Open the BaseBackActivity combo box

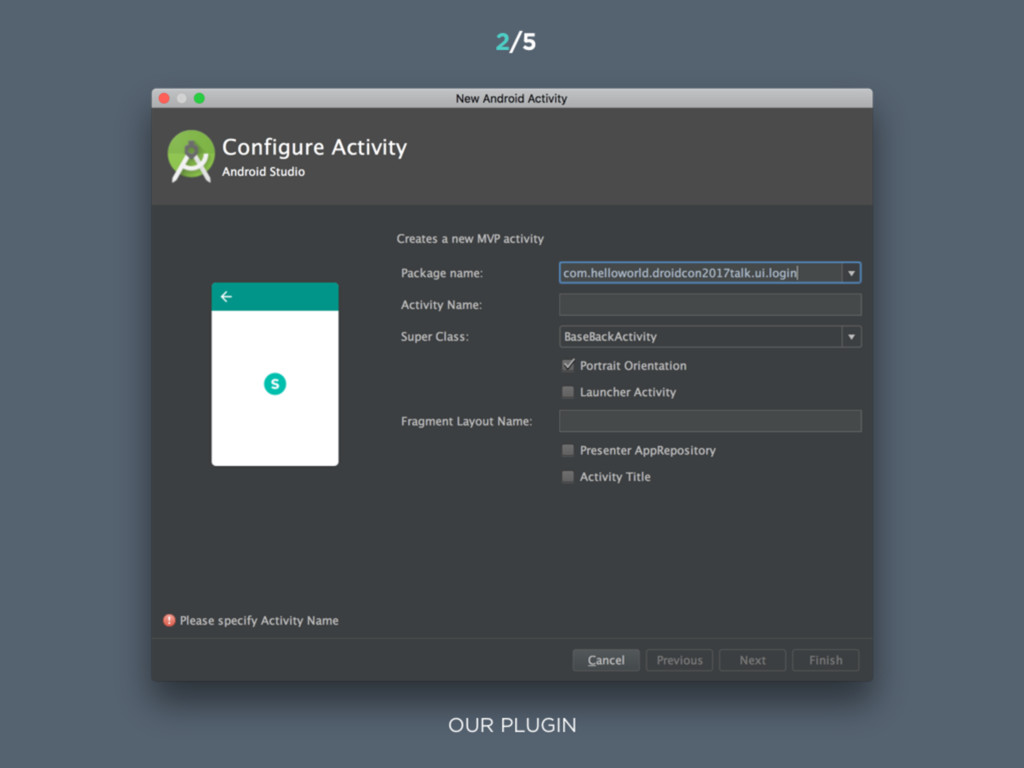pos(710,337)
